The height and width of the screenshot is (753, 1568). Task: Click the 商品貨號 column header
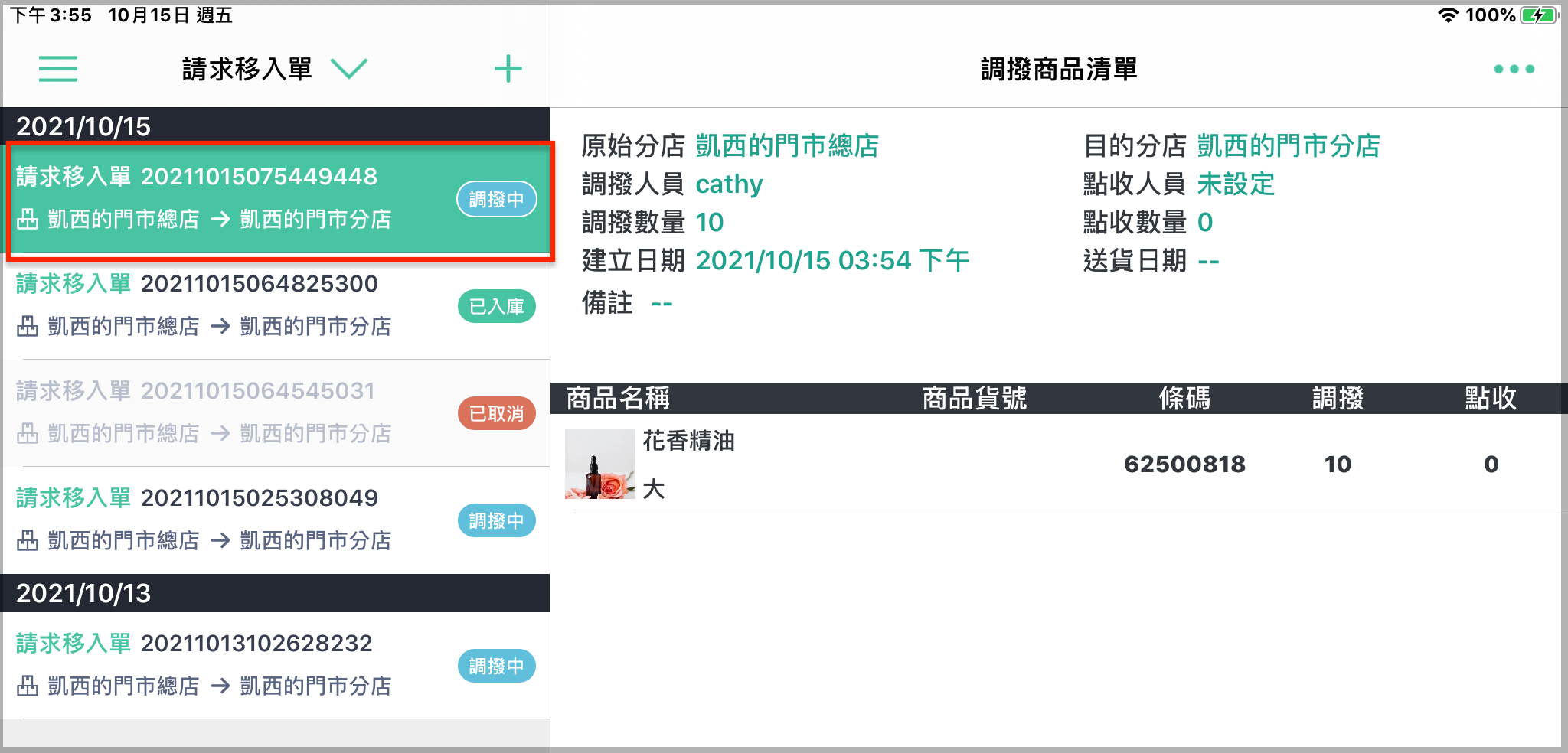(974, 398)
